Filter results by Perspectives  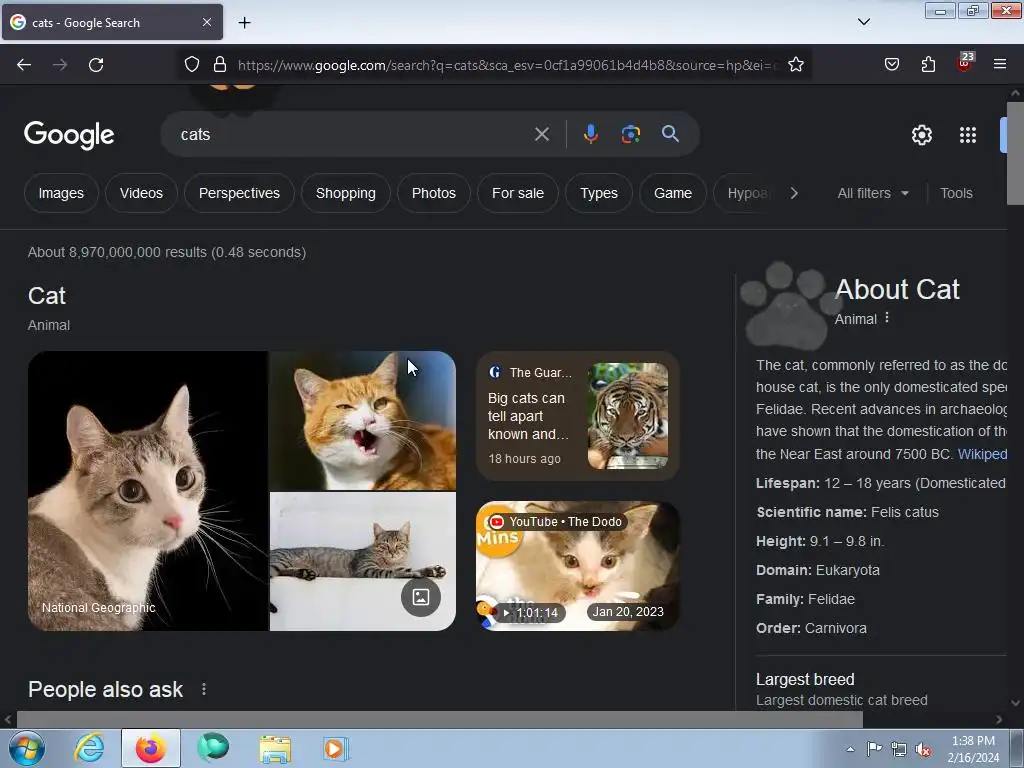pyautogui.click(x=239, y=193)
